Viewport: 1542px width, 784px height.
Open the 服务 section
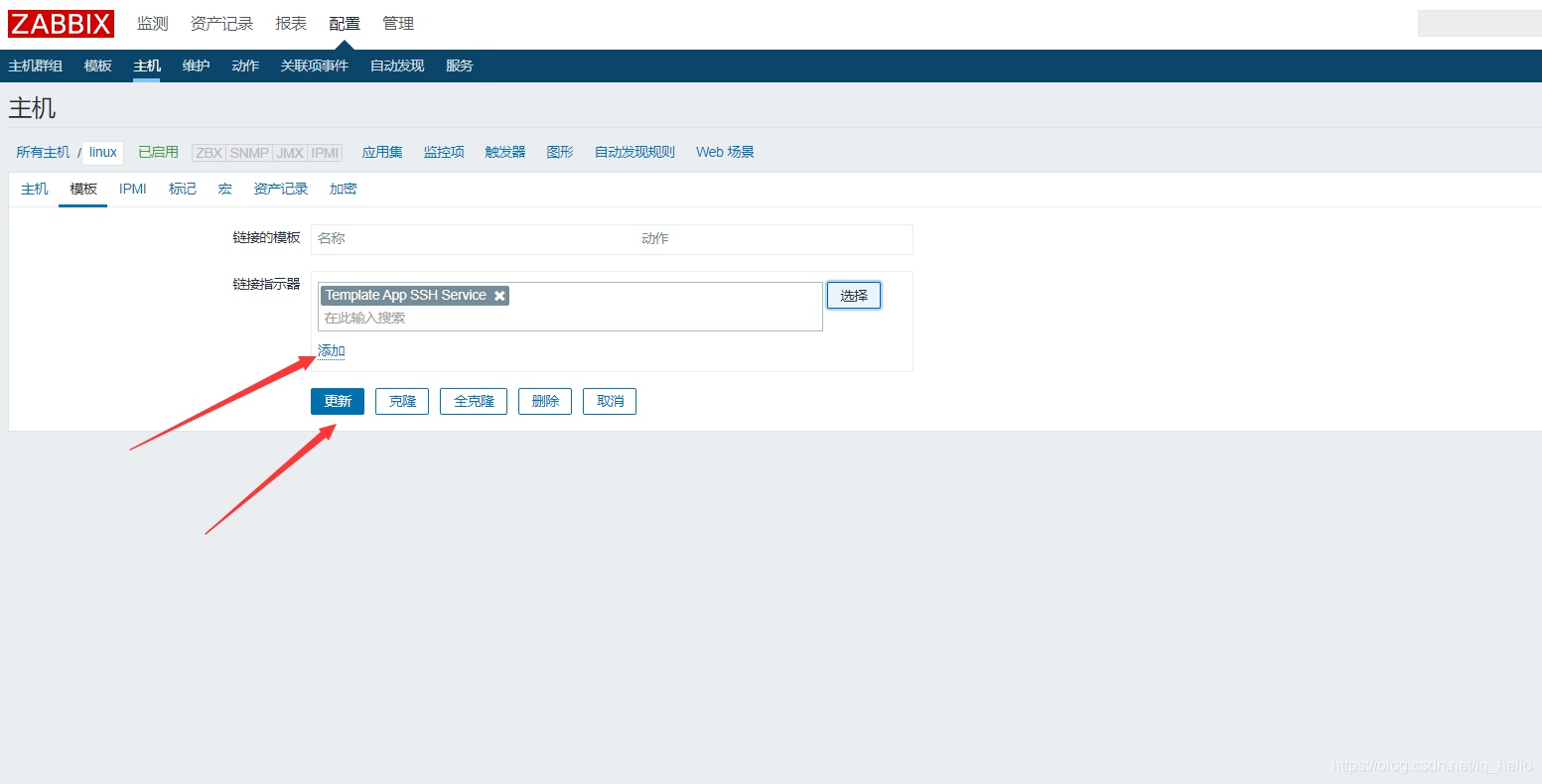[460, 65]
